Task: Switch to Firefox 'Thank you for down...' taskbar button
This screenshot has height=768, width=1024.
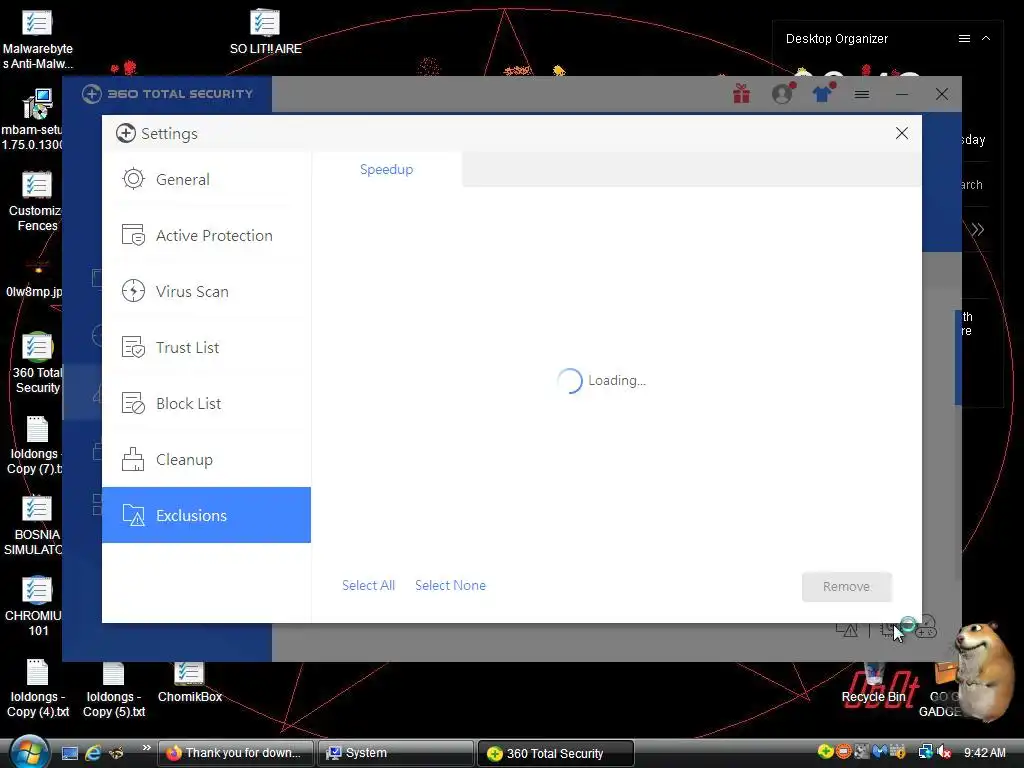Action: 235,753
